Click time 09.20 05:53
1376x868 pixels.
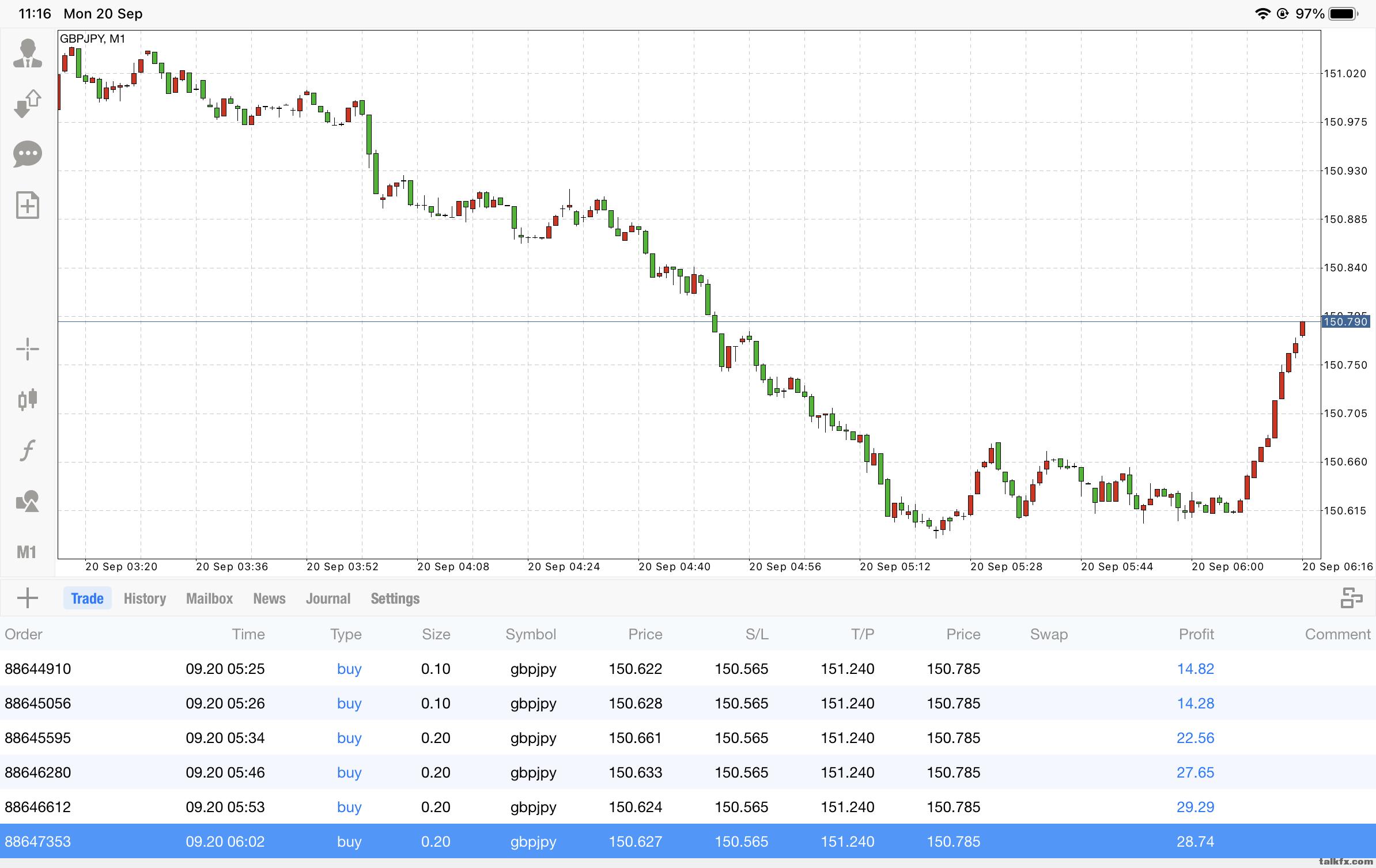click(x=225, y=807)
